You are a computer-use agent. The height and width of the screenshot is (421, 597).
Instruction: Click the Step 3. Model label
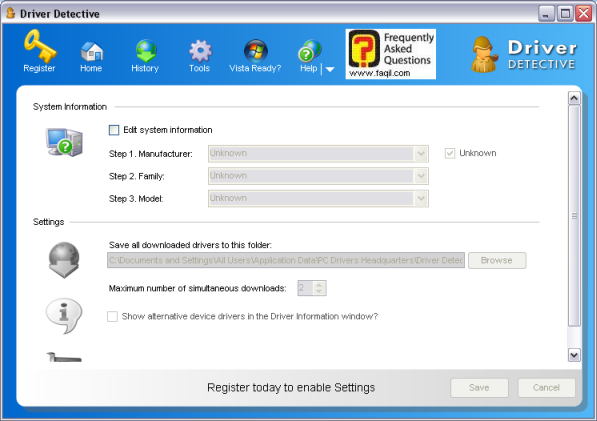[136, 199]
